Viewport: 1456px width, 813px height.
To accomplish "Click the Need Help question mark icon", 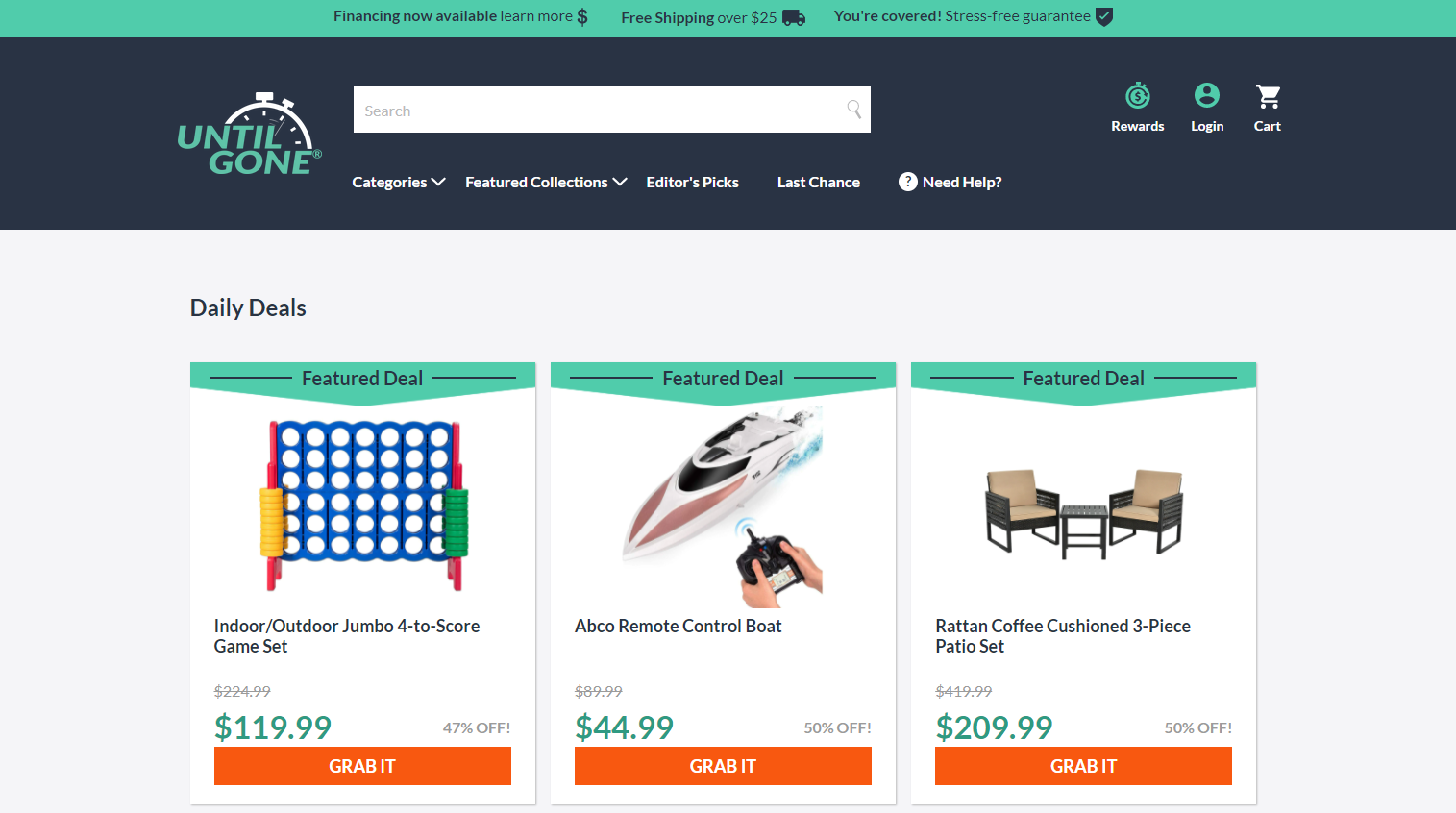I will (x=908, y=182).
